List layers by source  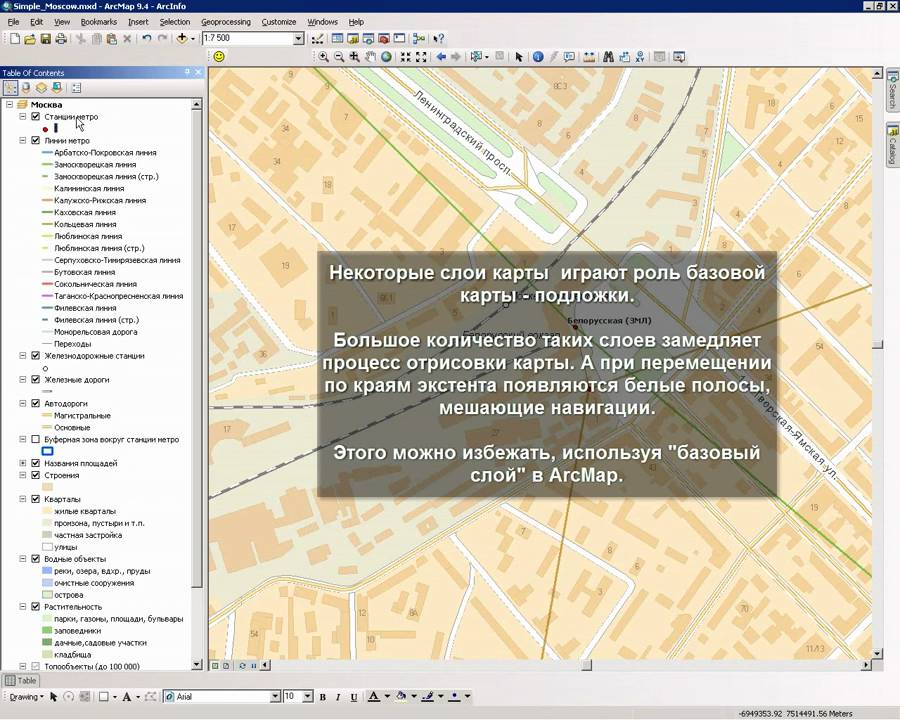pyautogui.click(x=26, y=88)
